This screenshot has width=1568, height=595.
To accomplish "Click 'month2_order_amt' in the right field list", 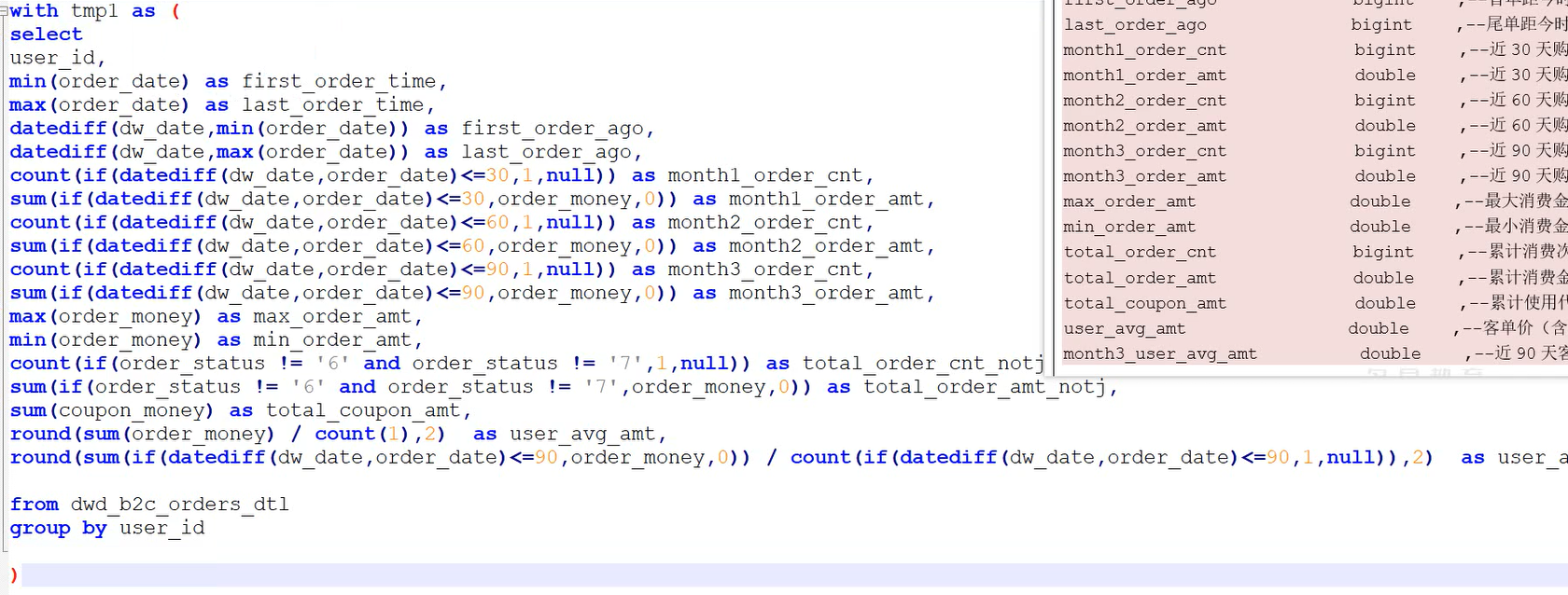I will [x=1144, y=126].
